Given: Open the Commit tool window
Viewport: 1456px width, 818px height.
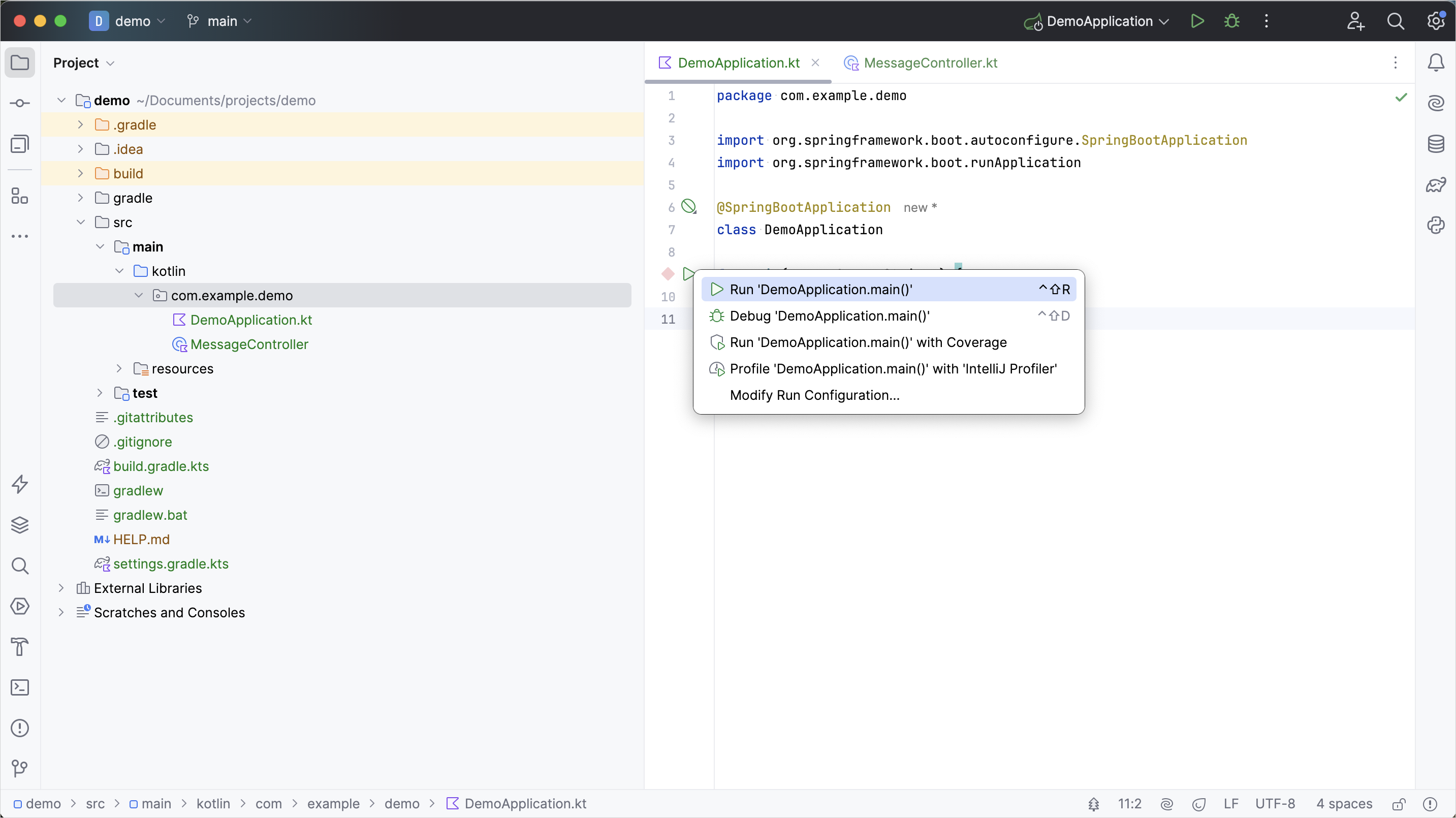Looking at the screenshot, I should pyautogui.click(x=20, y=103).
